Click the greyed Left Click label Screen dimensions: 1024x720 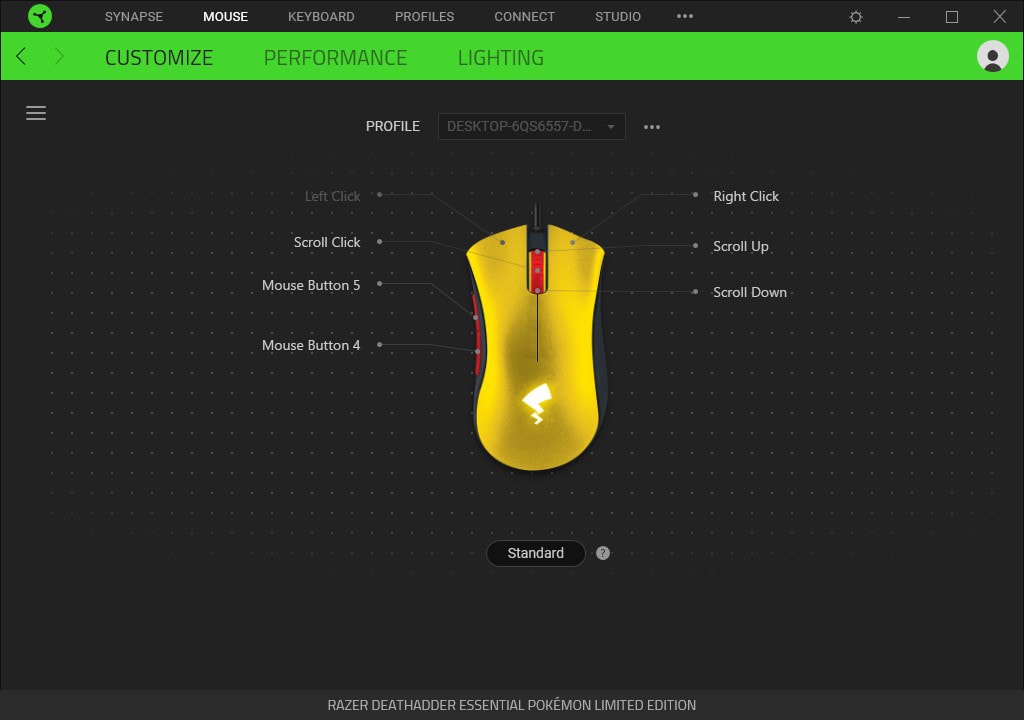332,196
